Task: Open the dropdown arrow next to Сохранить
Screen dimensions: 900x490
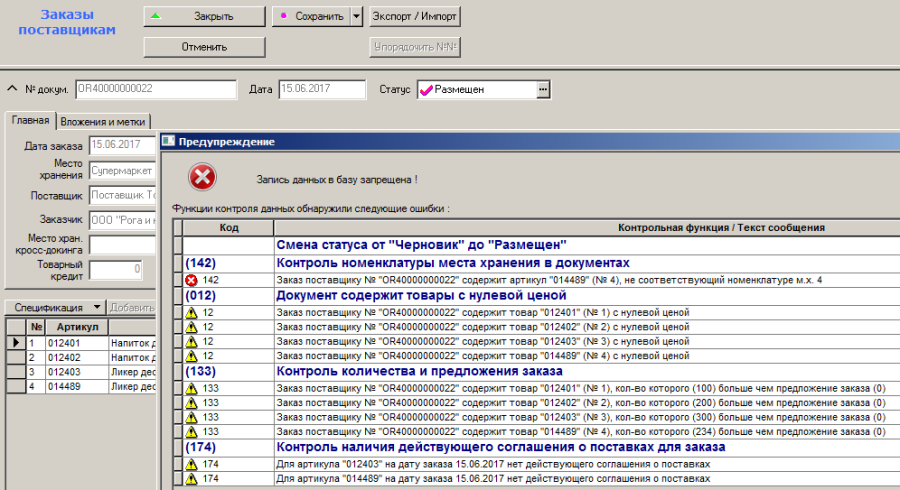Action: pos(356,16)
